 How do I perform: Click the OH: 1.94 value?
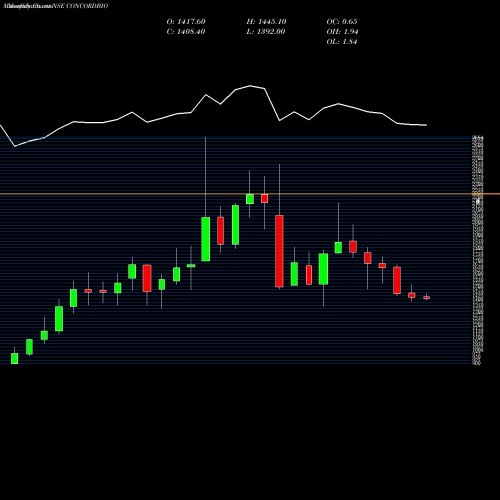(x=342, y=32)
